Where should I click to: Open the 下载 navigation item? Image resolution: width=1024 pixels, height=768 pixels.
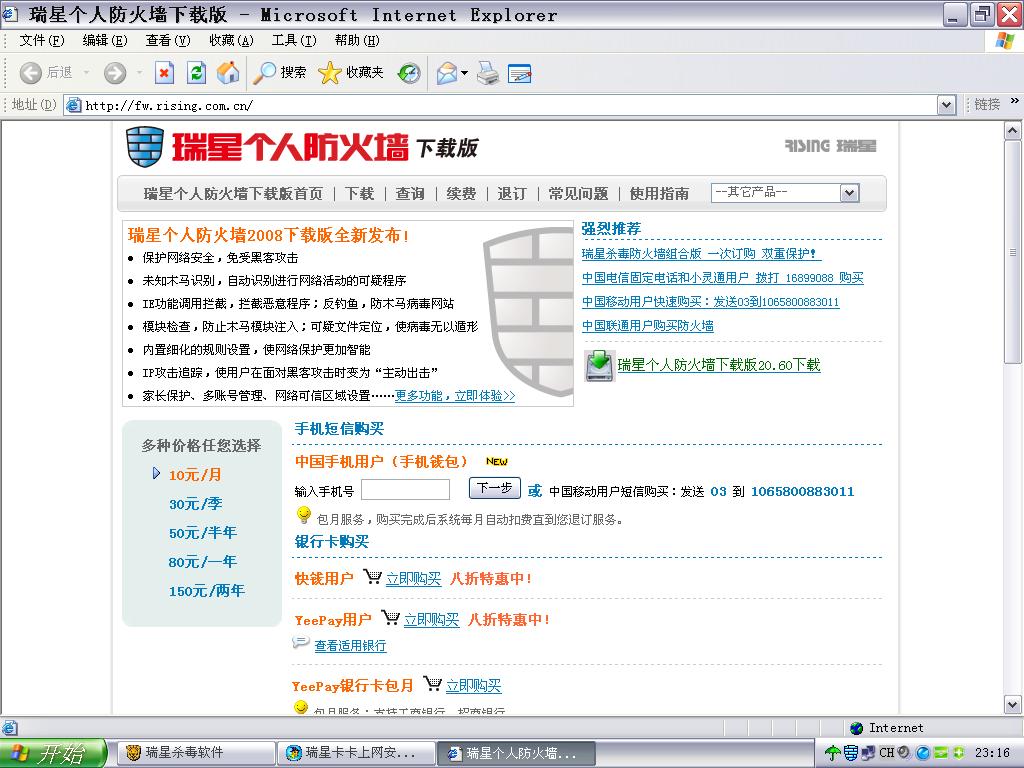click(x=359, y=193)
